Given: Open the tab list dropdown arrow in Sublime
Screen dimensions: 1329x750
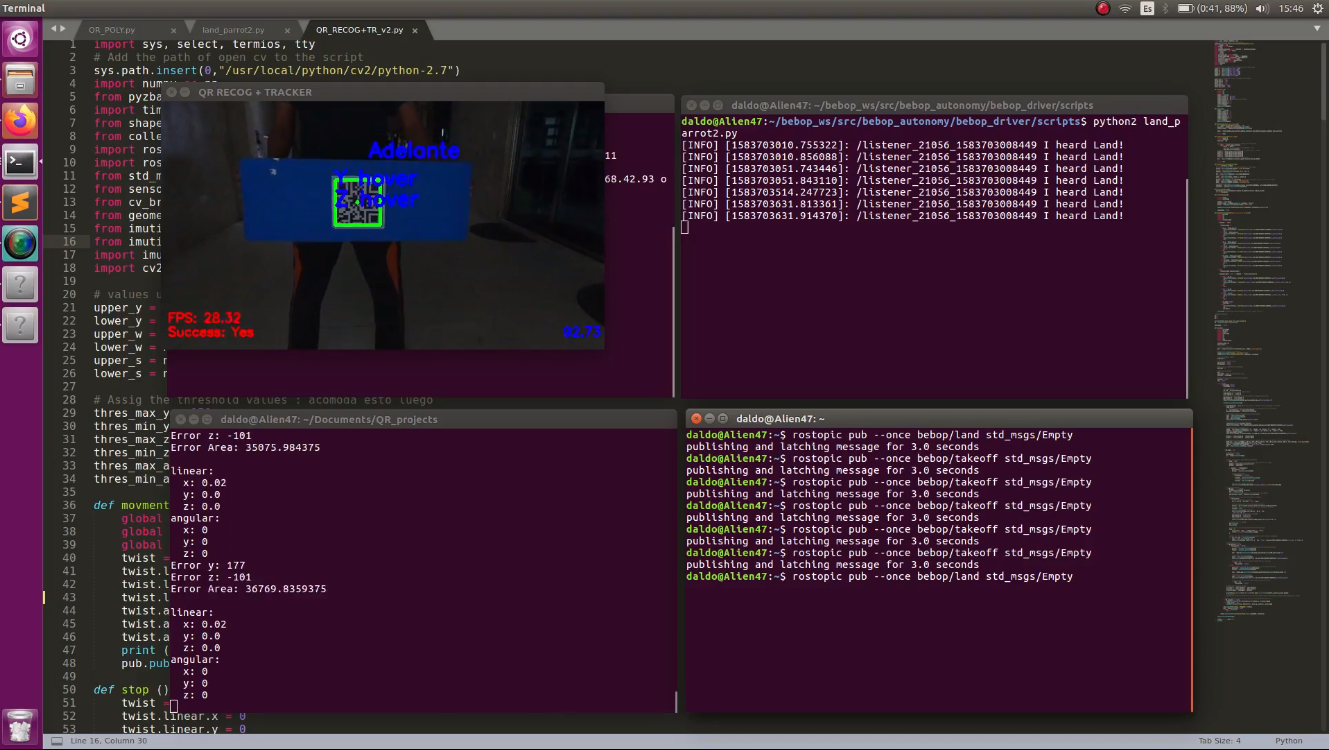Looking at the screenshot, I should (1316, 30).
